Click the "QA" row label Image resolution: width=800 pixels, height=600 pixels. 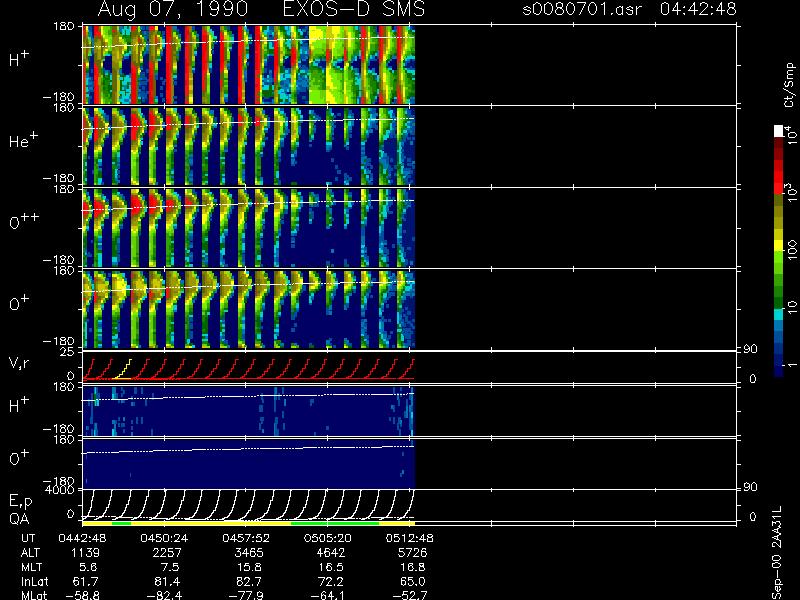(19, 518)
